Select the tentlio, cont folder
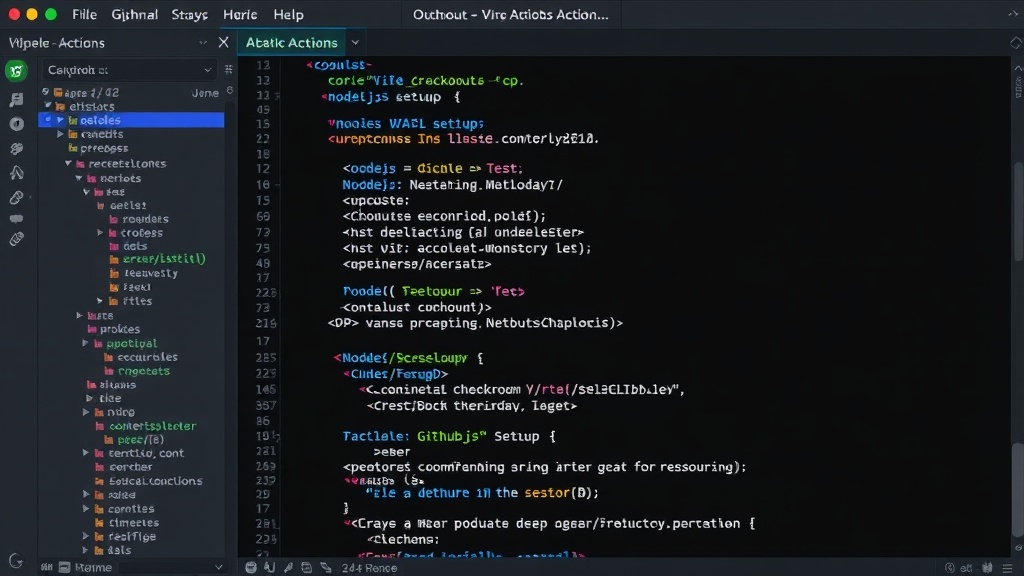The width and height of the screenshot is (1024, 576). (x=146, y=453)
